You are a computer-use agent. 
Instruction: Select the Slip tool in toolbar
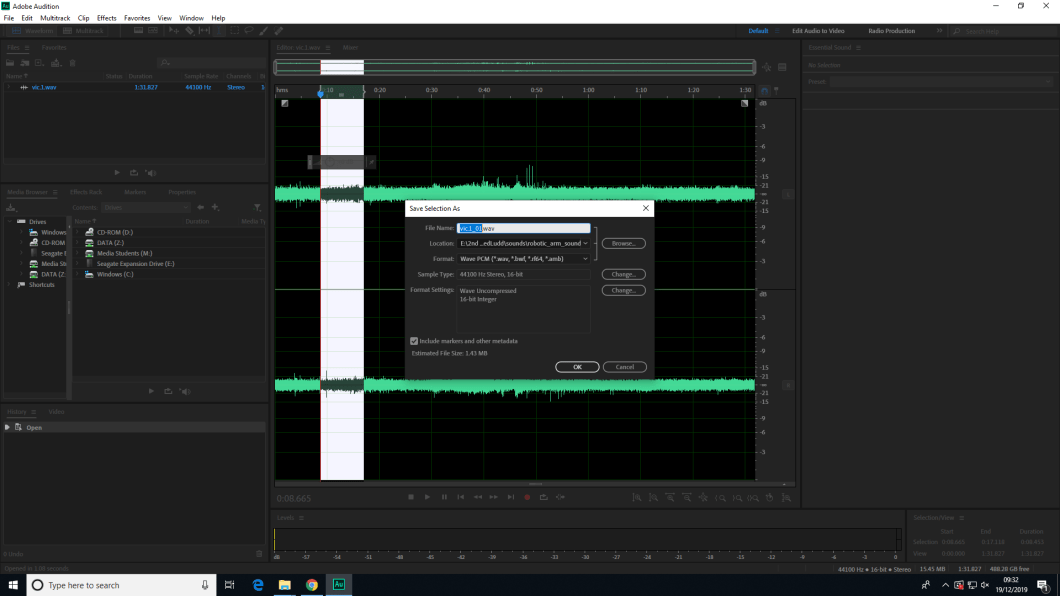pyautogui.click(x=204, y=30)
